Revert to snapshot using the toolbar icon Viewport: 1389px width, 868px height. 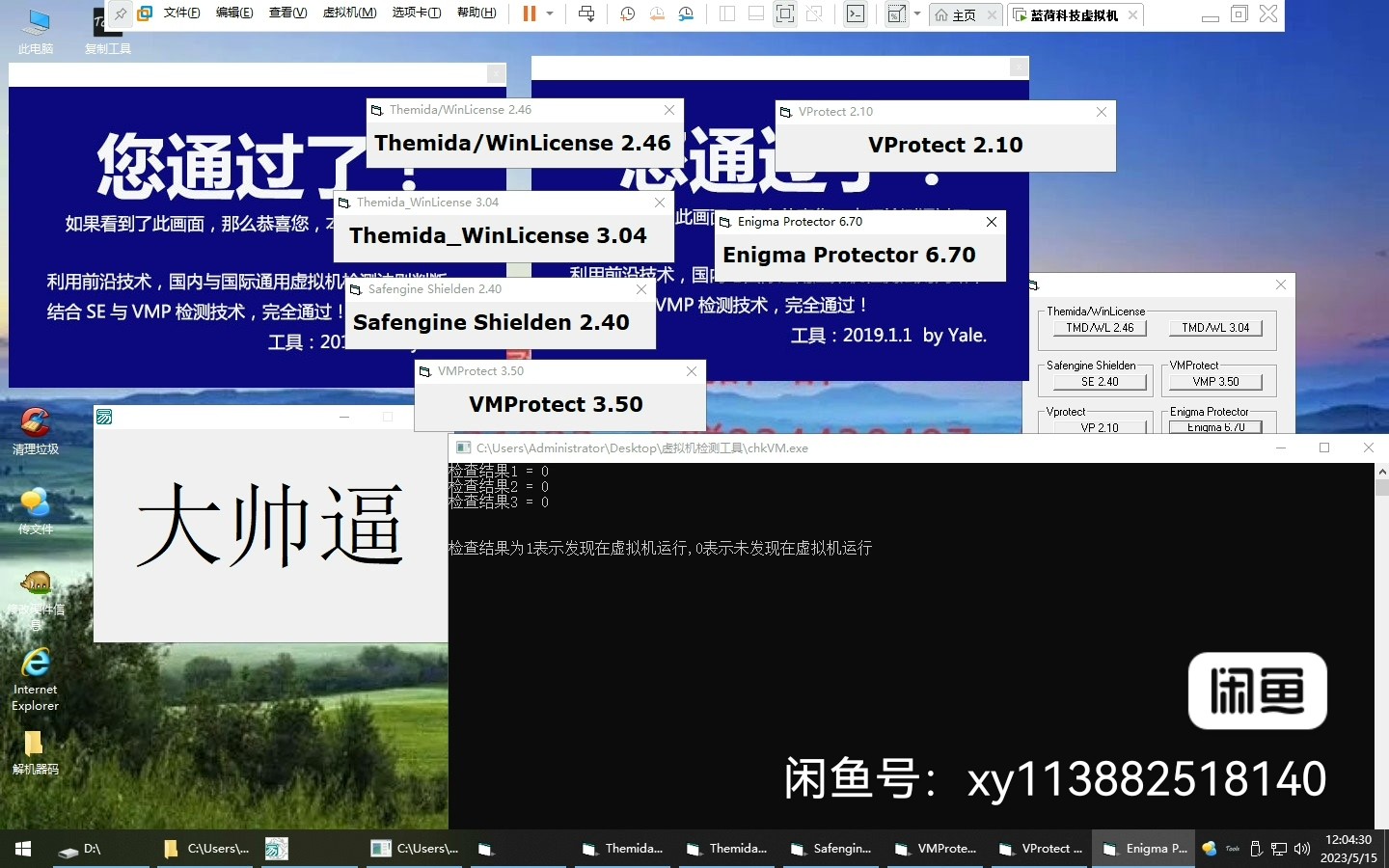click(657, 14)
